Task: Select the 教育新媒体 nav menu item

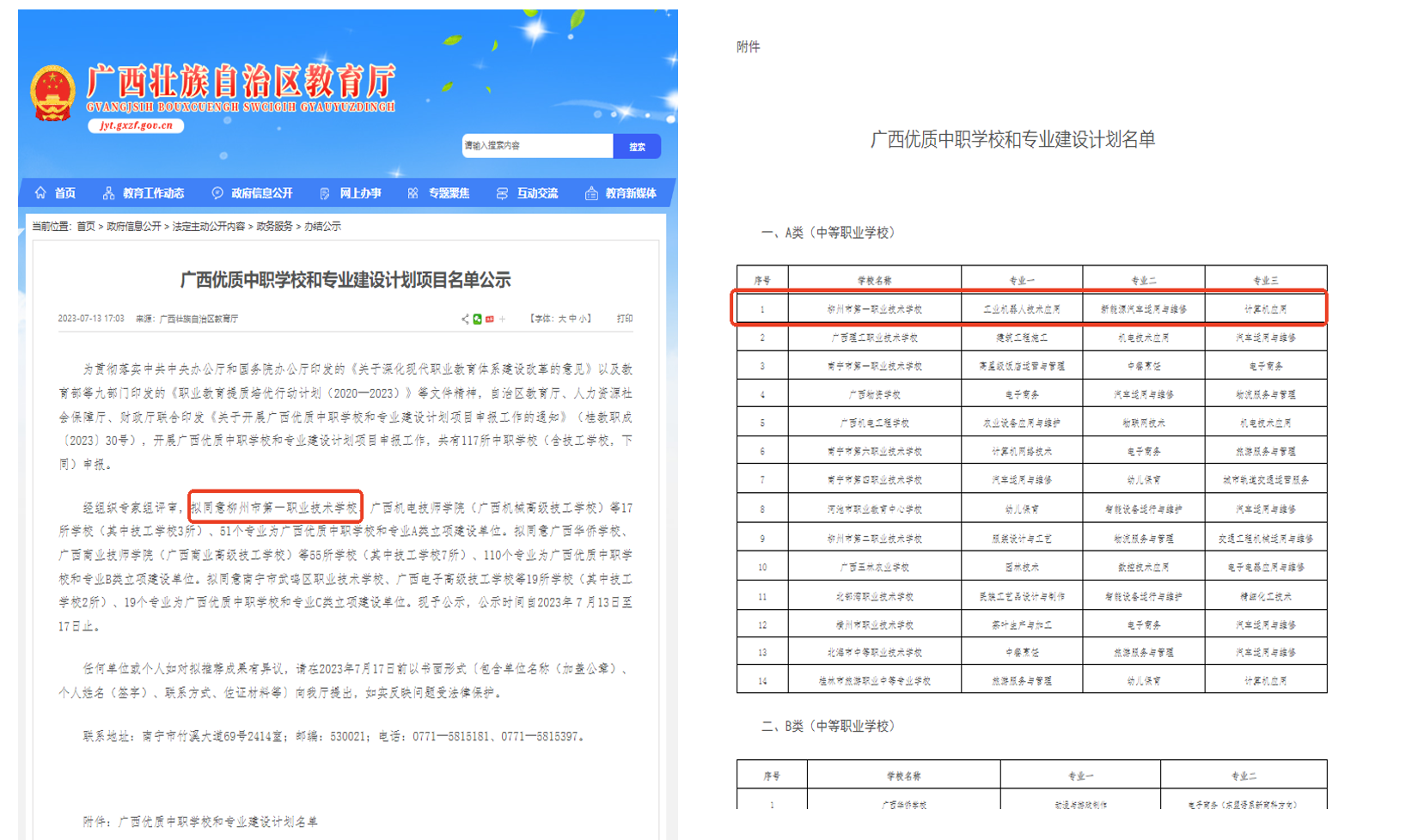Action: pos(620,193)
